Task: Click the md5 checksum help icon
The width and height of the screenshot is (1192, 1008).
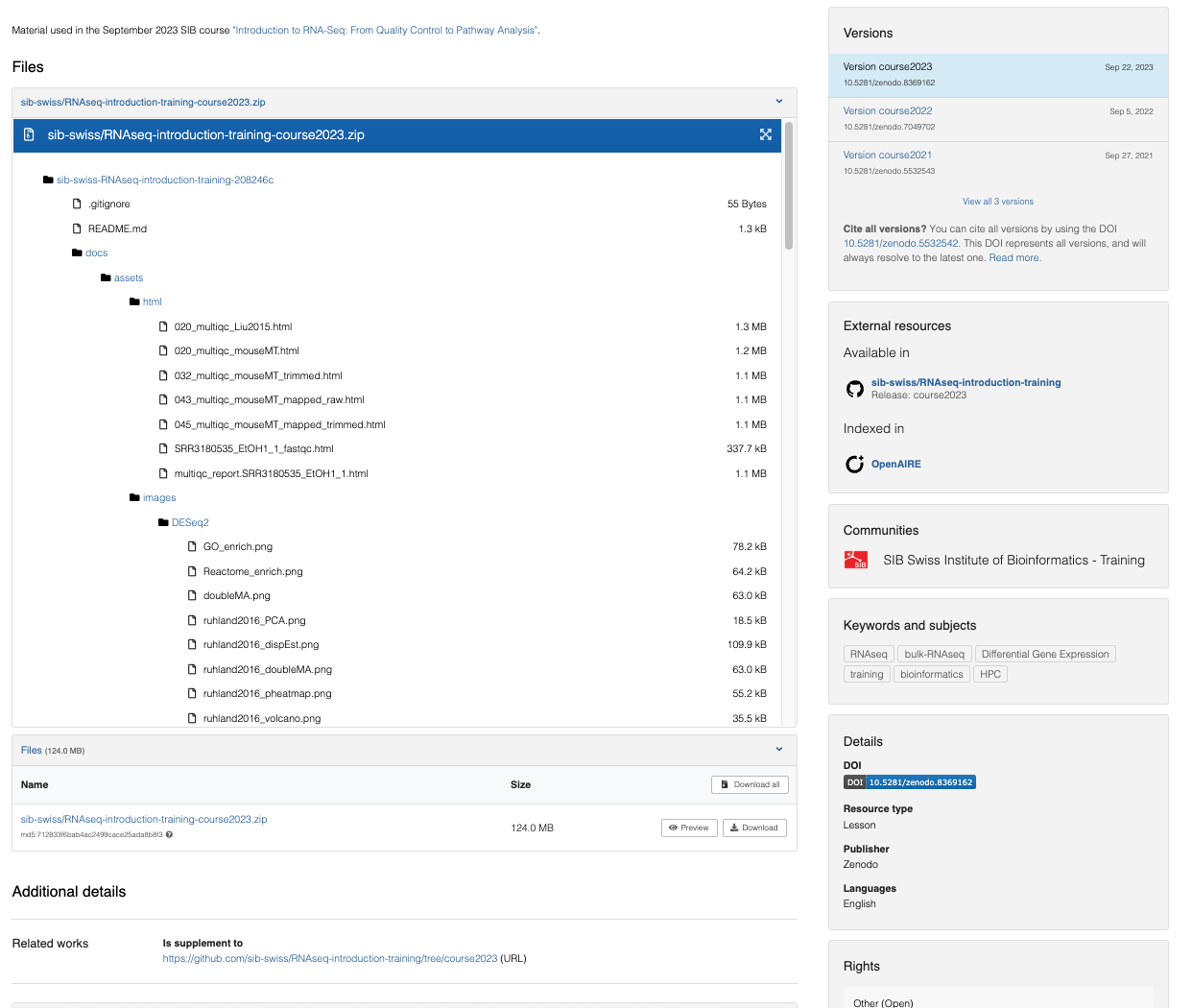Action: pyautogui.click(x=170, y=835)
